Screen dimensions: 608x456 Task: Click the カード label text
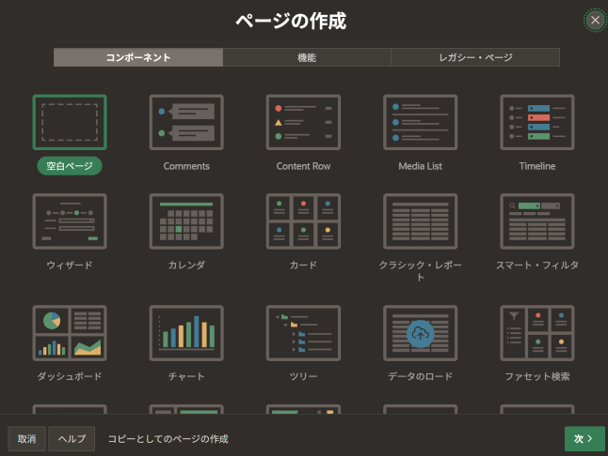pos(303,265)
